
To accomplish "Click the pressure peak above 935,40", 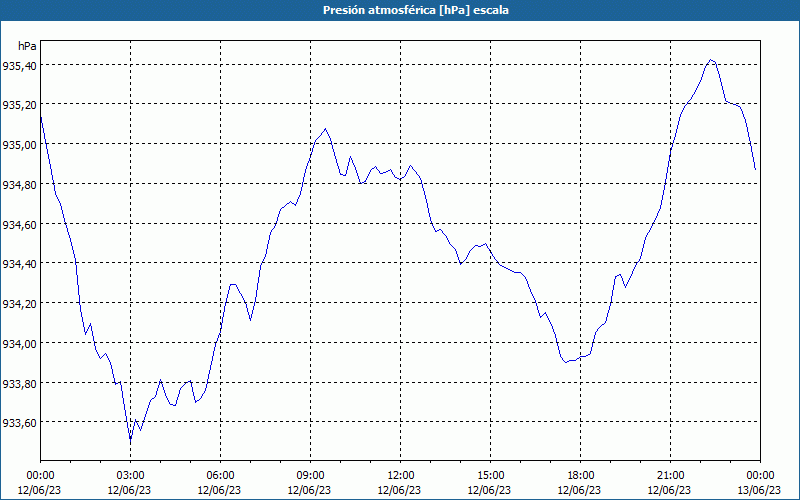I will coord(711,60).
